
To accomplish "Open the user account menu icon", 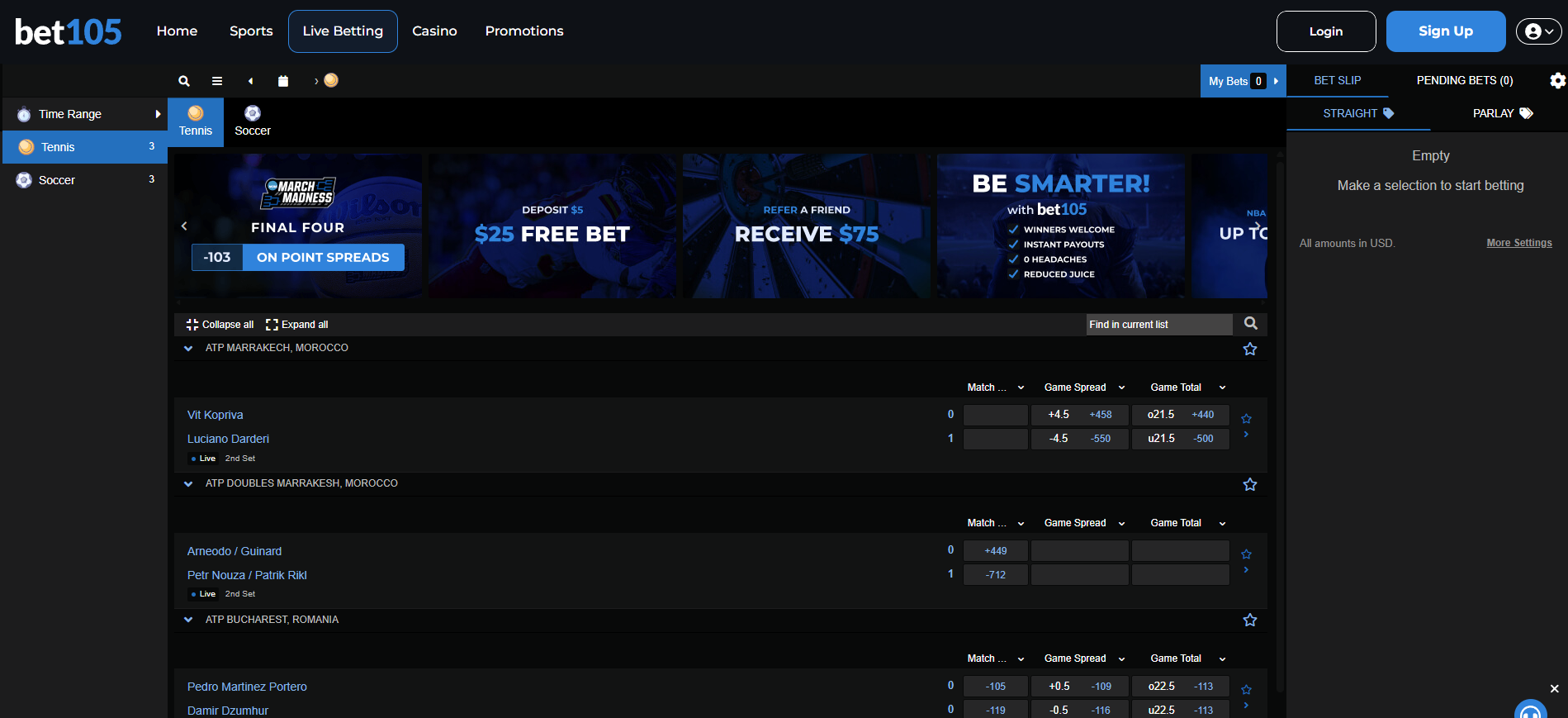I will (1539, 31).
